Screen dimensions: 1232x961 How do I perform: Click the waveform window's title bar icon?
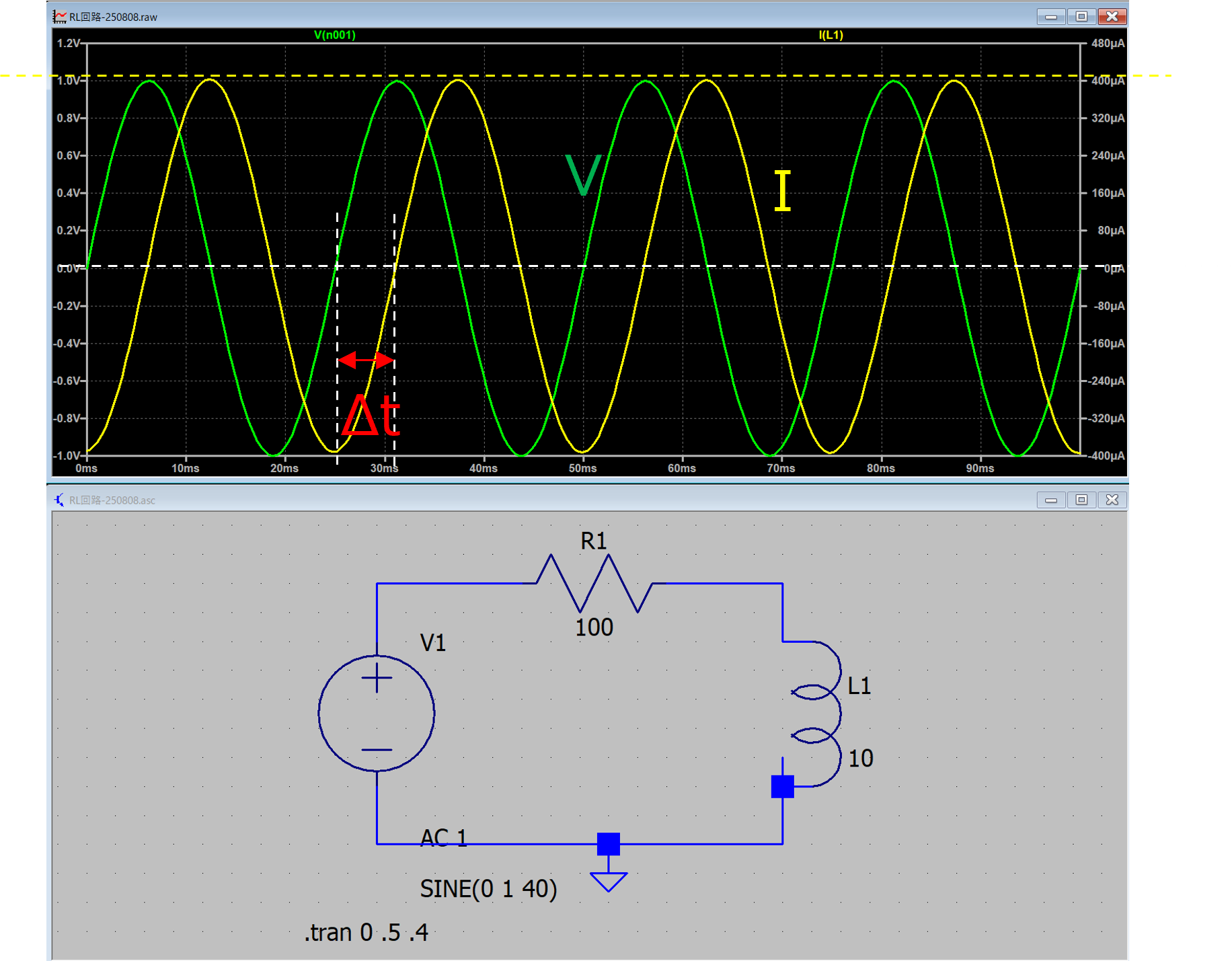[x=60, y=17]
